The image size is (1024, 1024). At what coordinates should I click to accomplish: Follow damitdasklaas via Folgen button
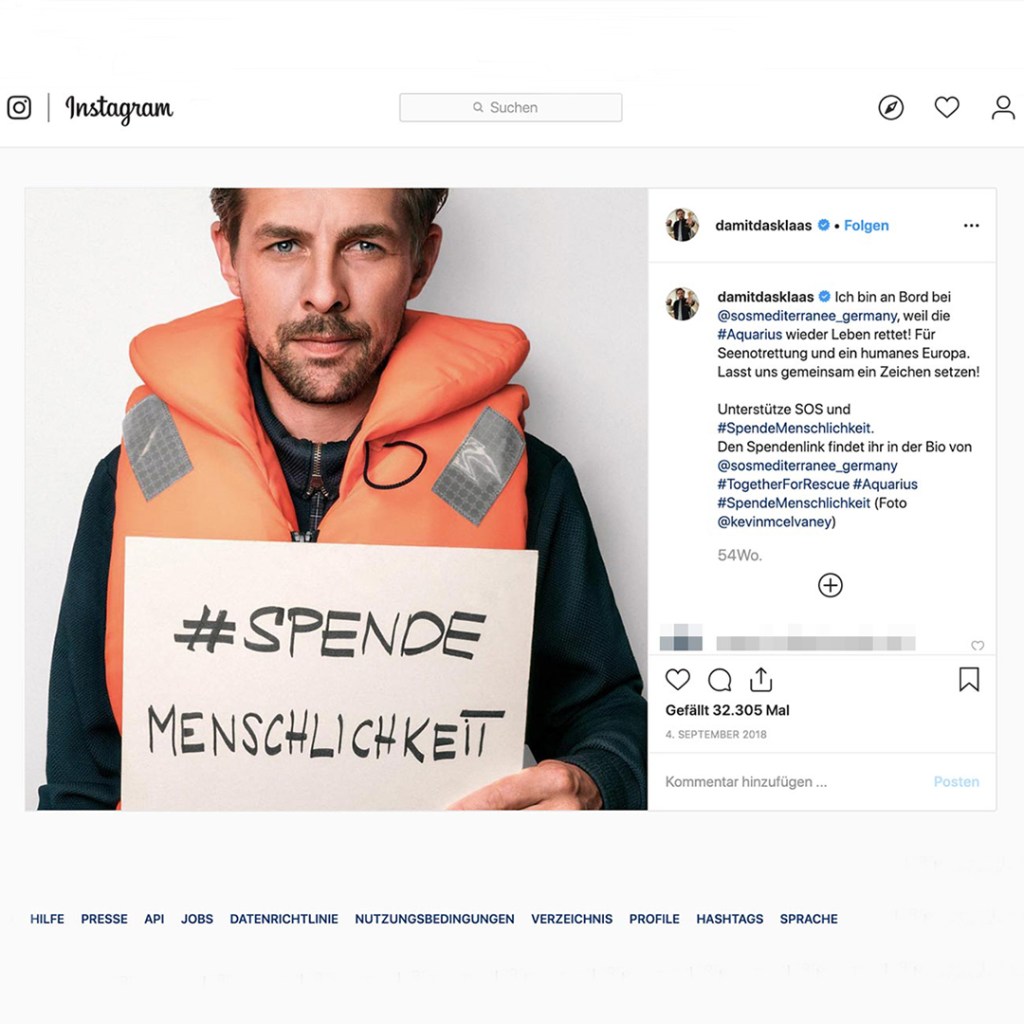coord(866,226)
